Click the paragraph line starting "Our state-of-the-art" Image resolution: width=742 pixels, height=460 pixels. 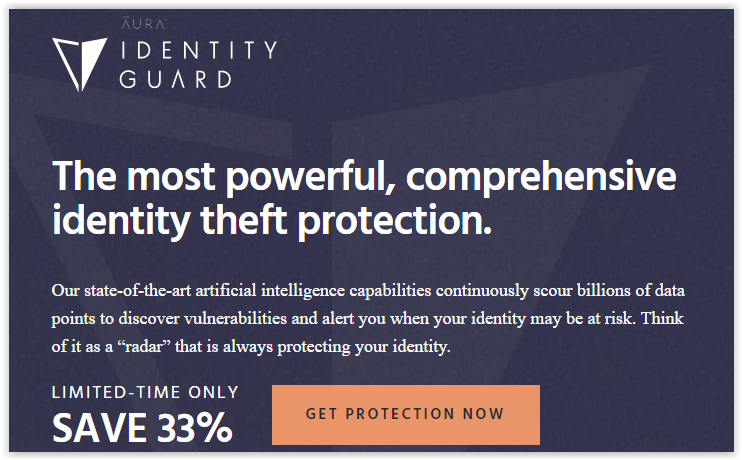[368, 290]
